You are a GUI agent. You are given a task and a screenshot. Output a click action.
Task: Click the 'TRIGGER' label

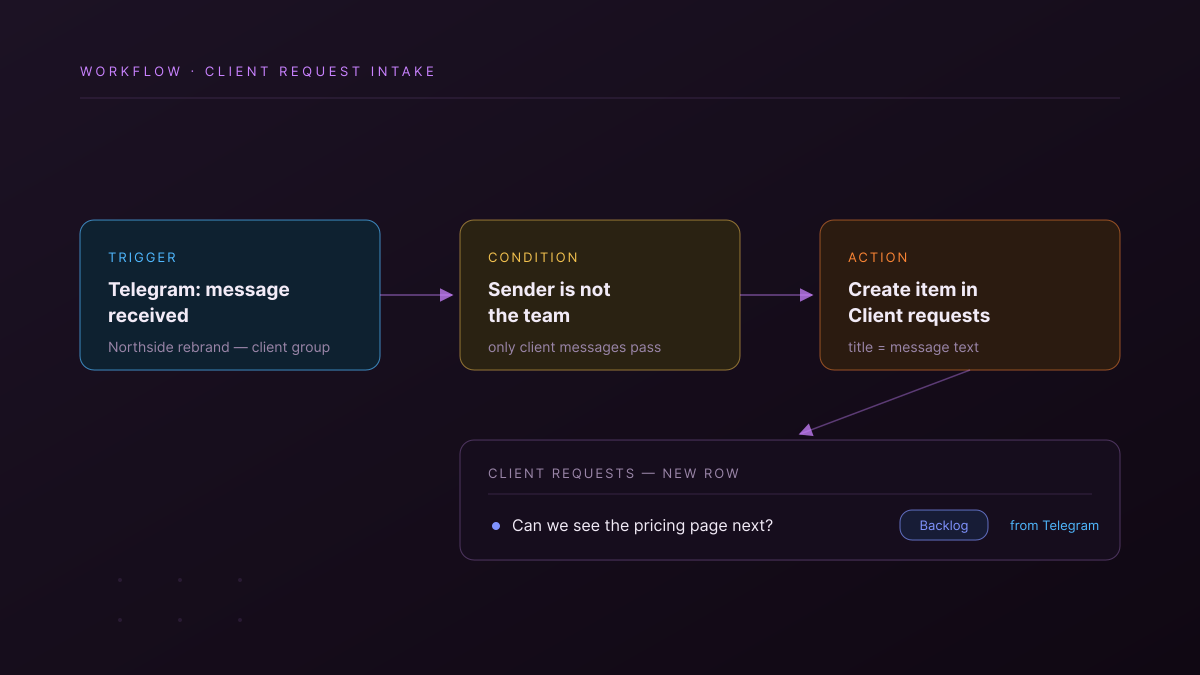pos(142,257)
